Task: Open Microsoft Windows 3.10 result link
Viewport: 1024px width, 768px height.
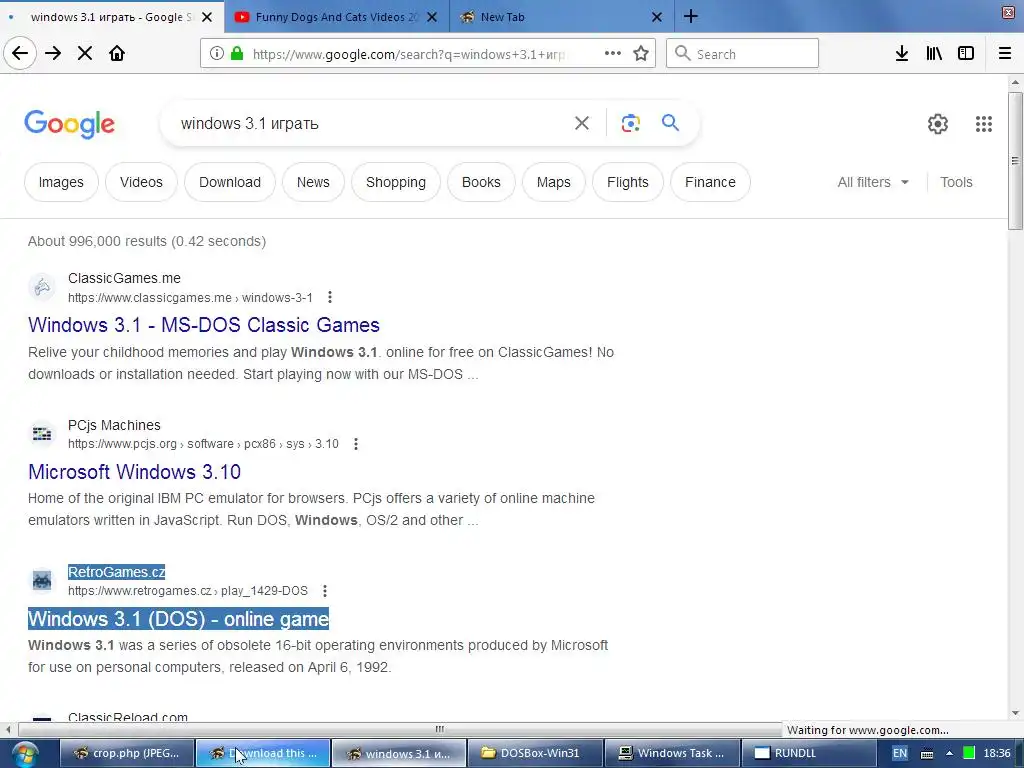Action: (x=135, y=472)
